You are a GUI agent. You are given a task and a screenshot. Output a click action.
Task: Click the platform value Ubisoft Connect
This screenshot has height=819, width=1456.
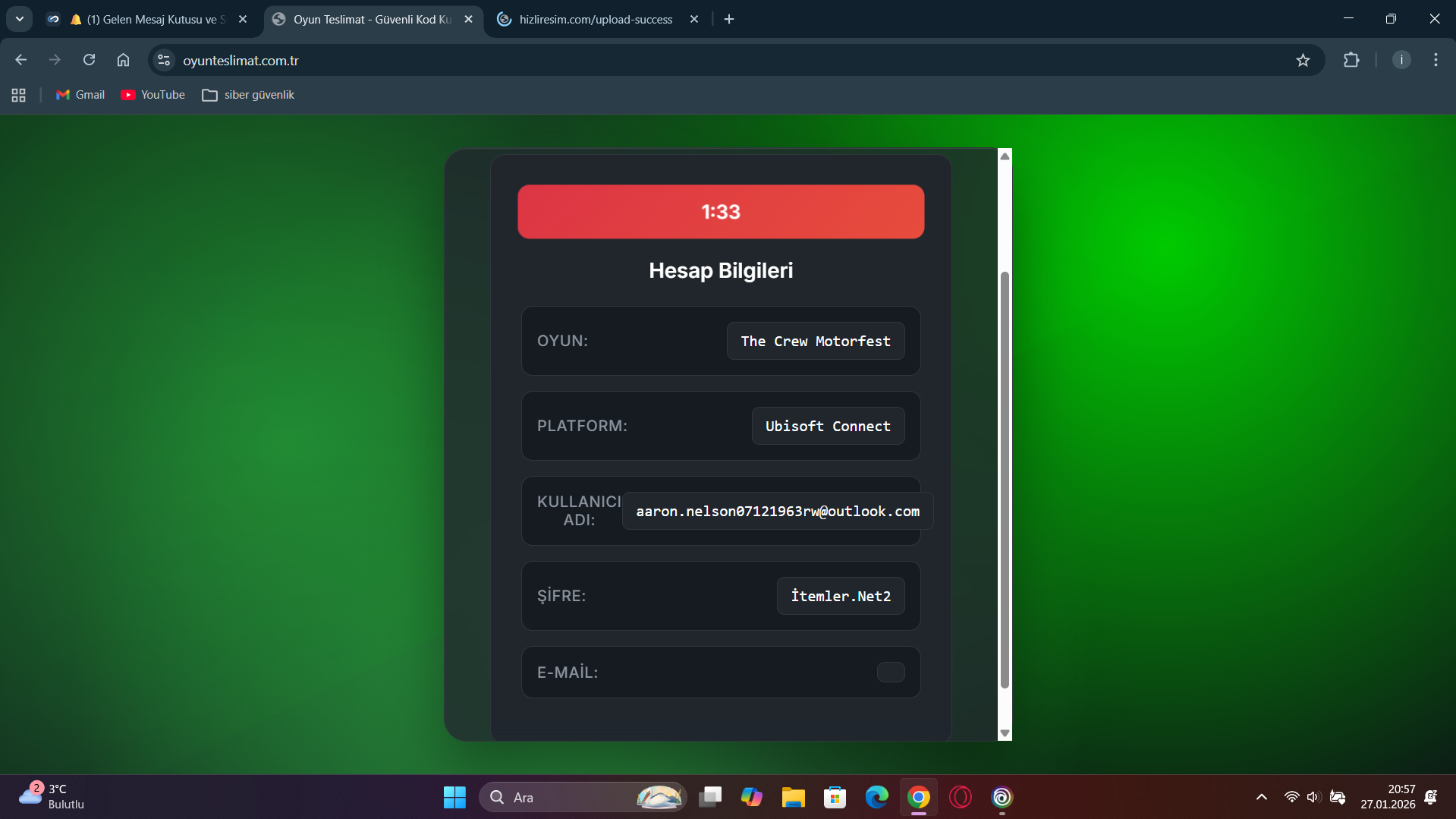point(828,427)
